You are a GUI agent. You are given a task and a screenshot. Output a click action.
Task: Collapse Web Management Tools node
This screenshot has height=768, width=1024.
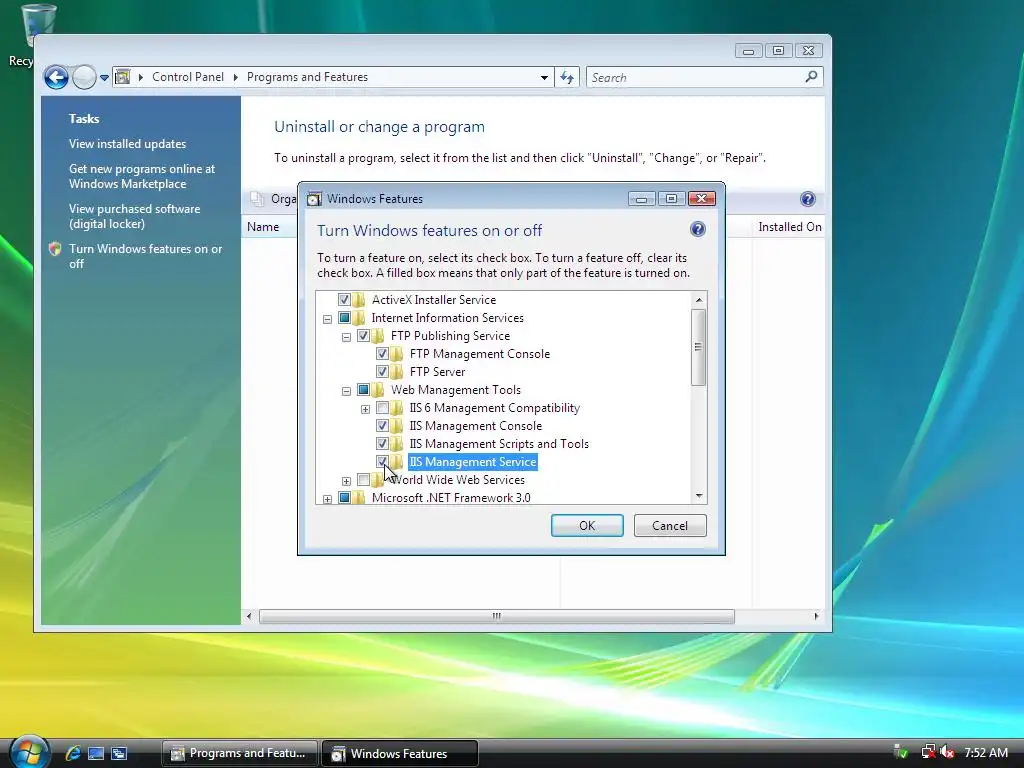346,391
